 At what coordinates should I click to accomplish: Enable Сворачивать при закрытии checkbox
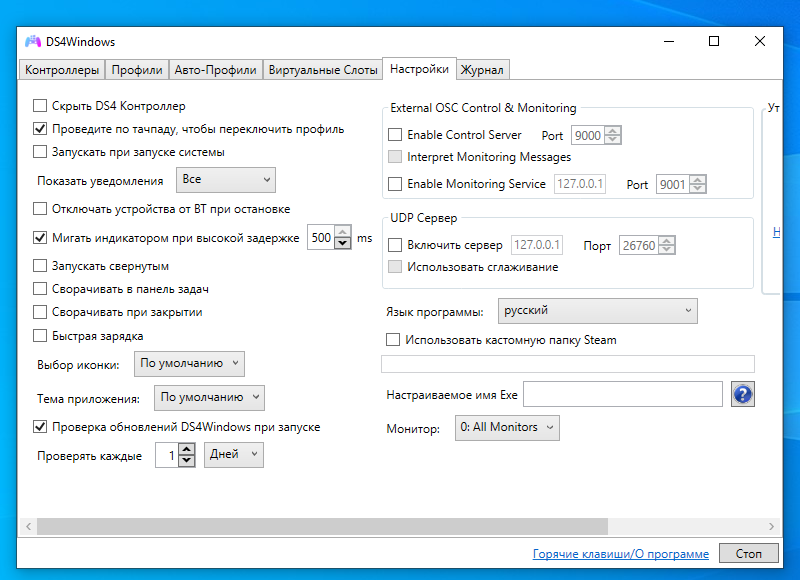40,312
